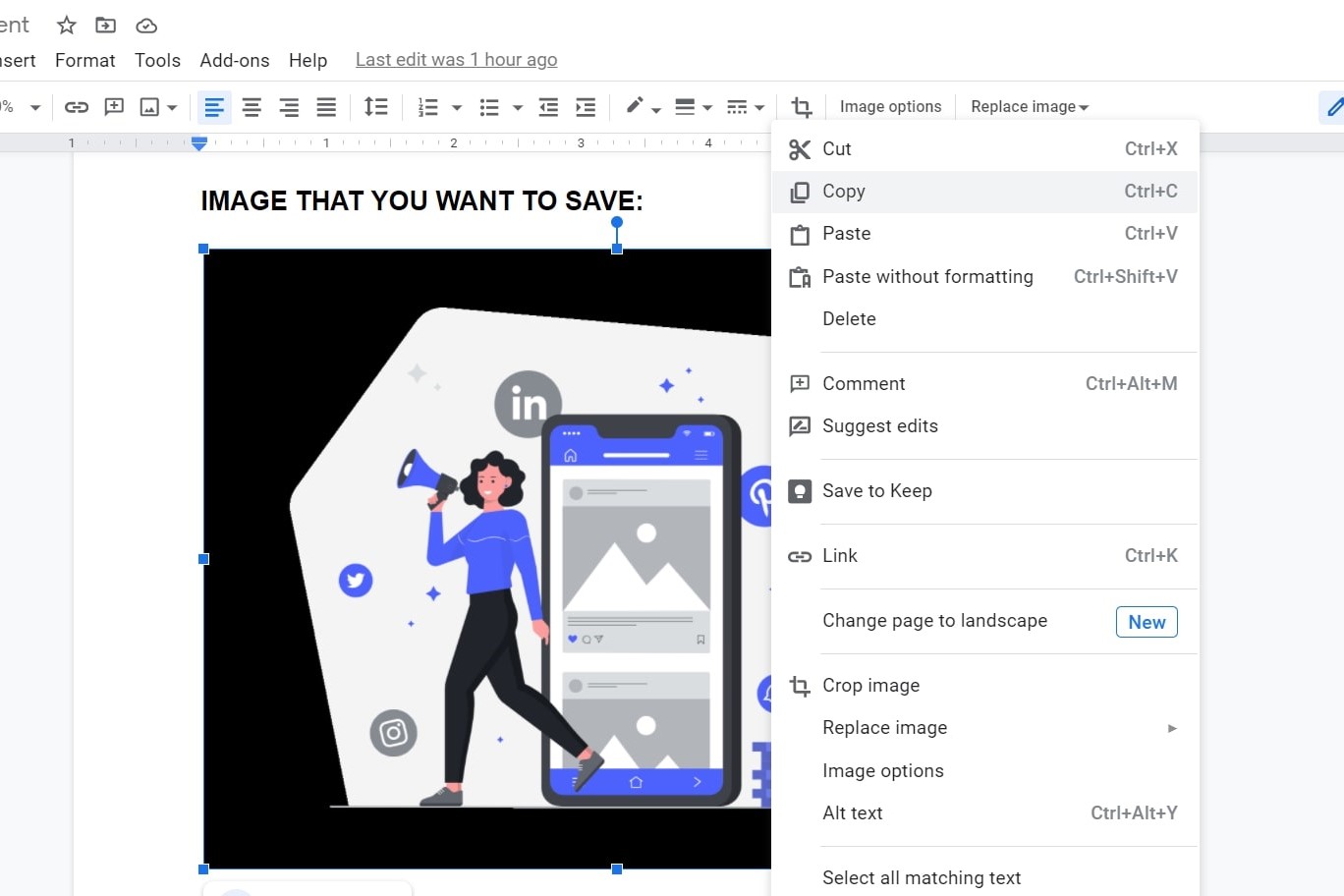Viewport: 1344px width, 896px height.
Task: Click the editing mode pencil icon
Action: point(1334,107)
